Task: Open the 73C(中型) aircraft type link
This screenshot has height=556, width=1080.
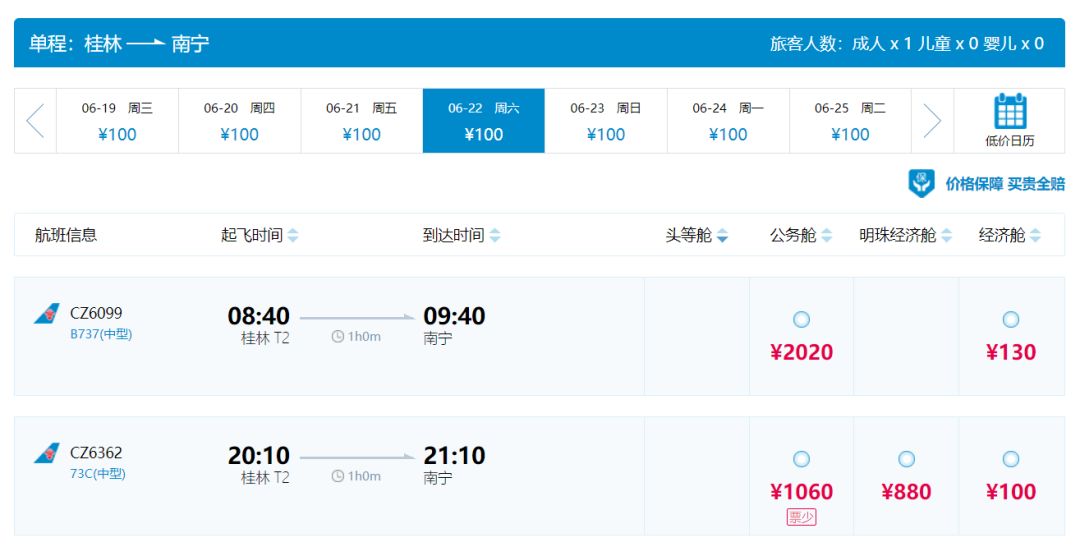Action: [x=98, y=473]
